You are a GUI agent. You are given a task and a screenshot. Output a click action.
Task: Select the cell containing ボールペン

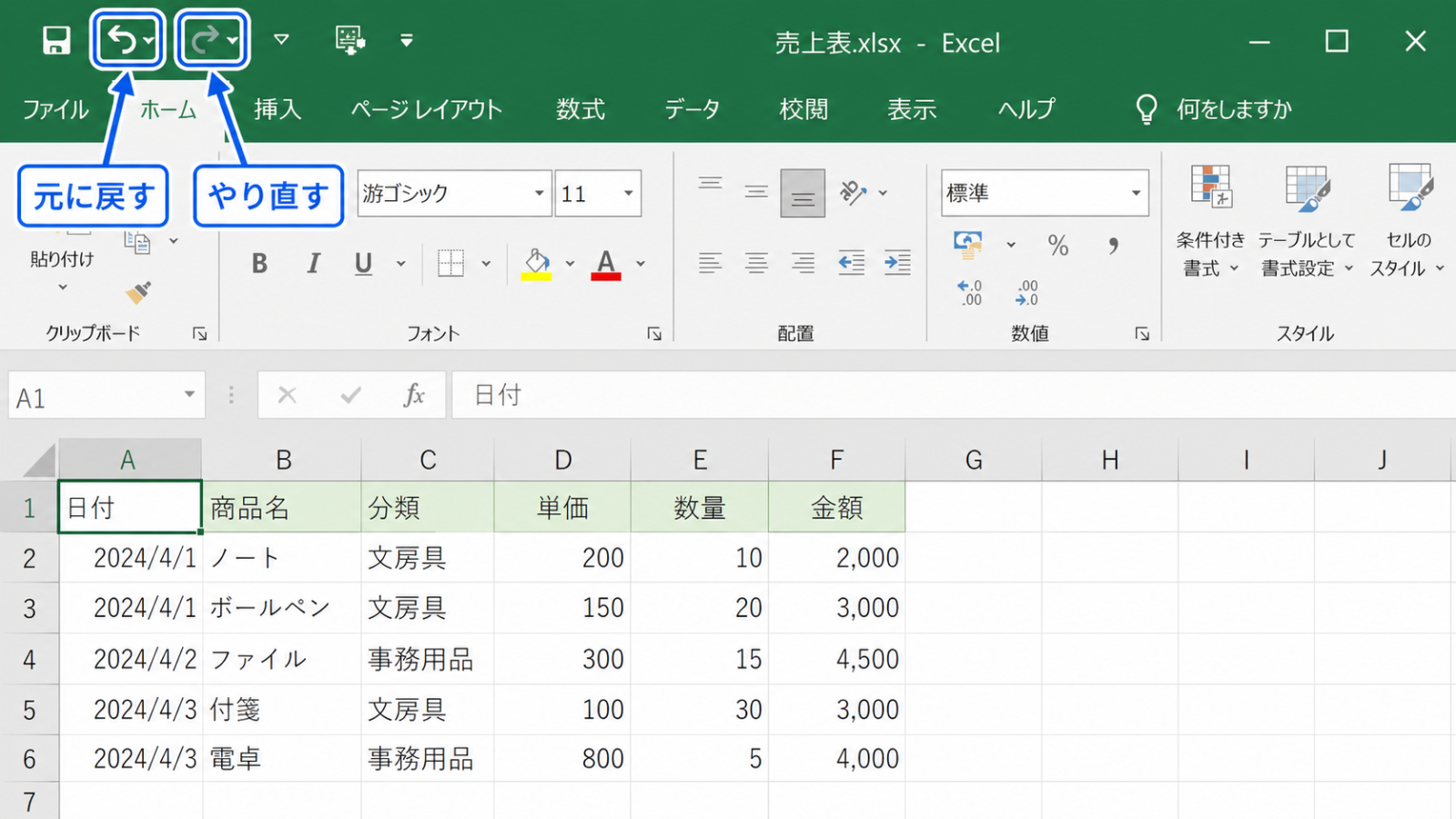tap(282, 608)
